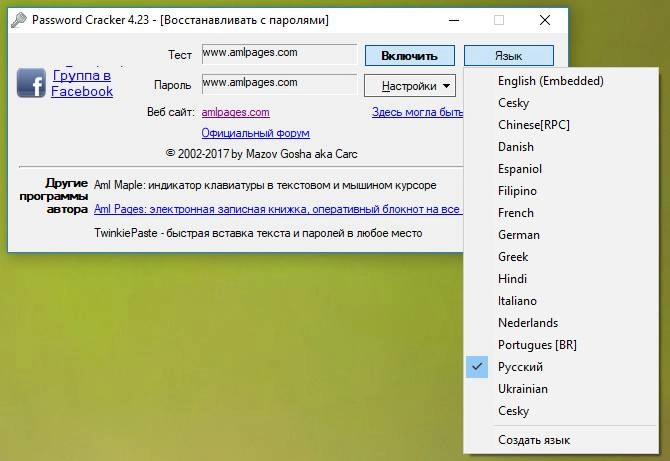This screenshot has width=670, height=461.
Task: Choose Chinese[RPC] from language menu
Action: coord(561,125)
